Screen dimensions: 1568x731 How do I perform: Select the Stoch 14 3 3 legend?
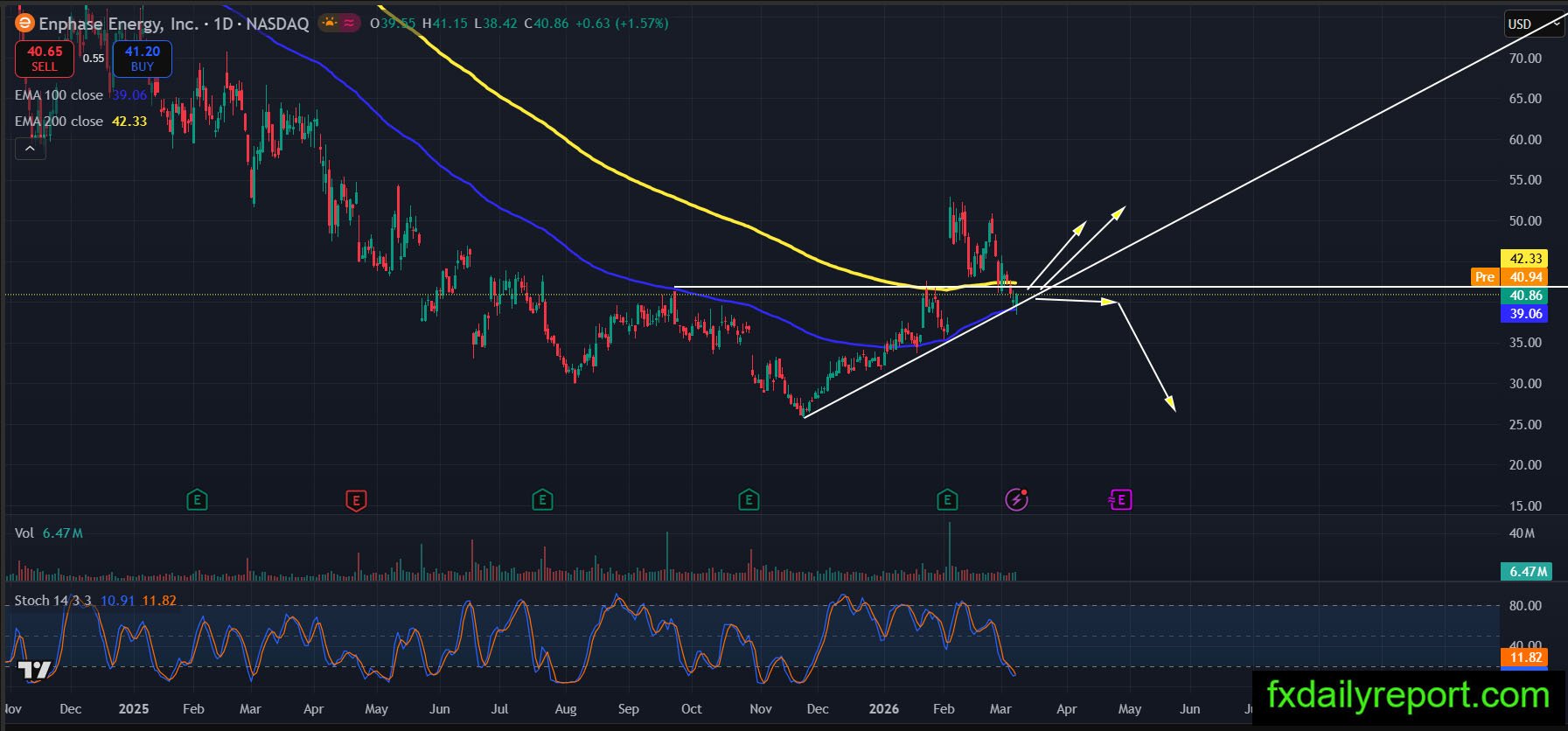pos(52,601)
